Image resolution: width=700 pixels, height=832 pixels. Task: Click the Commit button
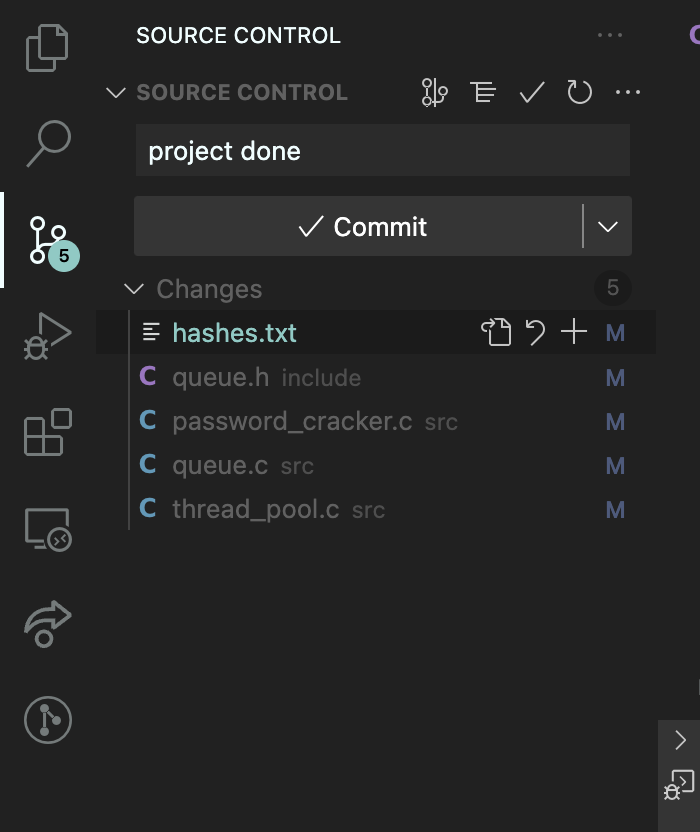pos(358,227)
